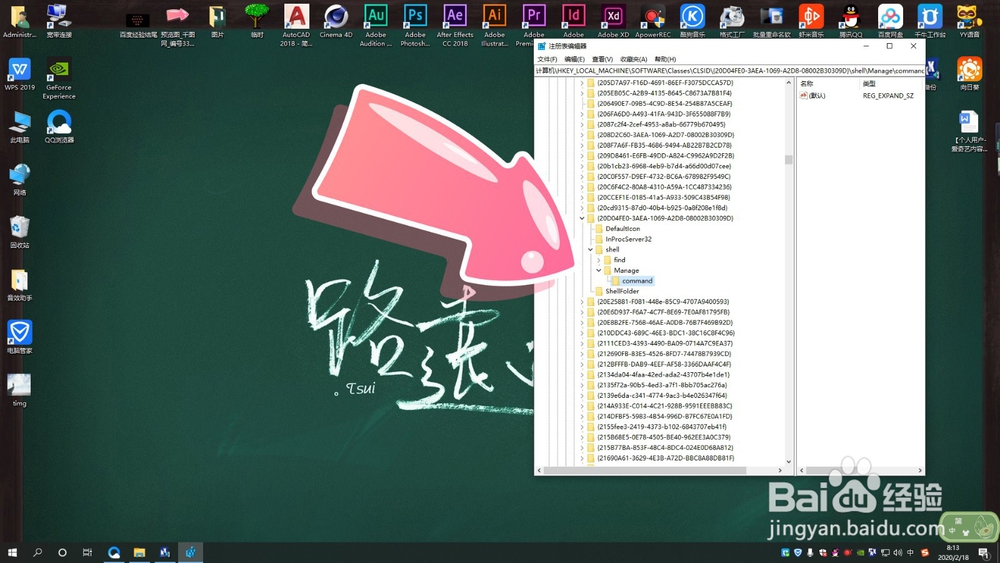This screenshot has height=563, width=1000.
Task: Launch 腾讯QQ desktop shortcut
Action: coord(850,21)
